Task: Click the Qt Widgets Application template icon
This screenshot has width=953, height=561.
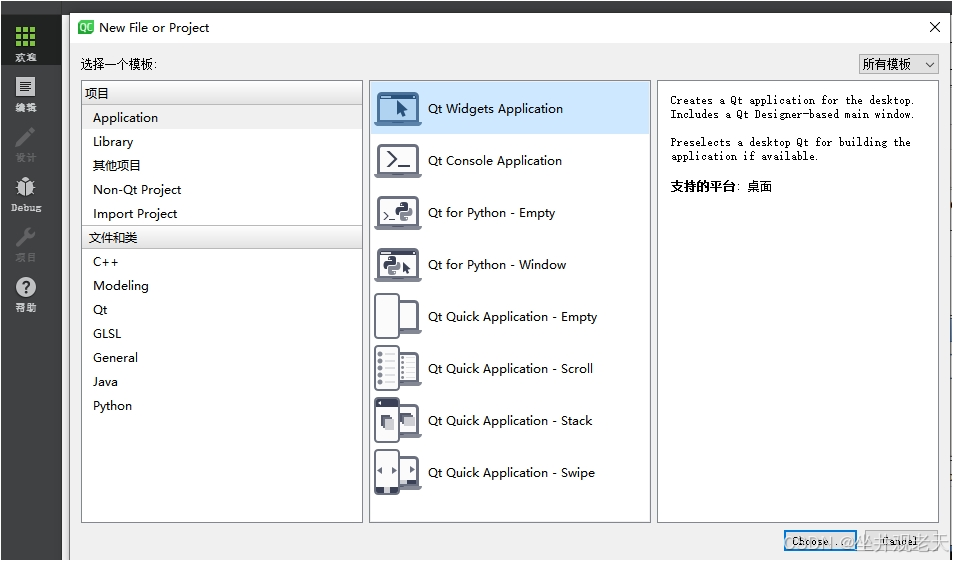Action: [398, 109]
